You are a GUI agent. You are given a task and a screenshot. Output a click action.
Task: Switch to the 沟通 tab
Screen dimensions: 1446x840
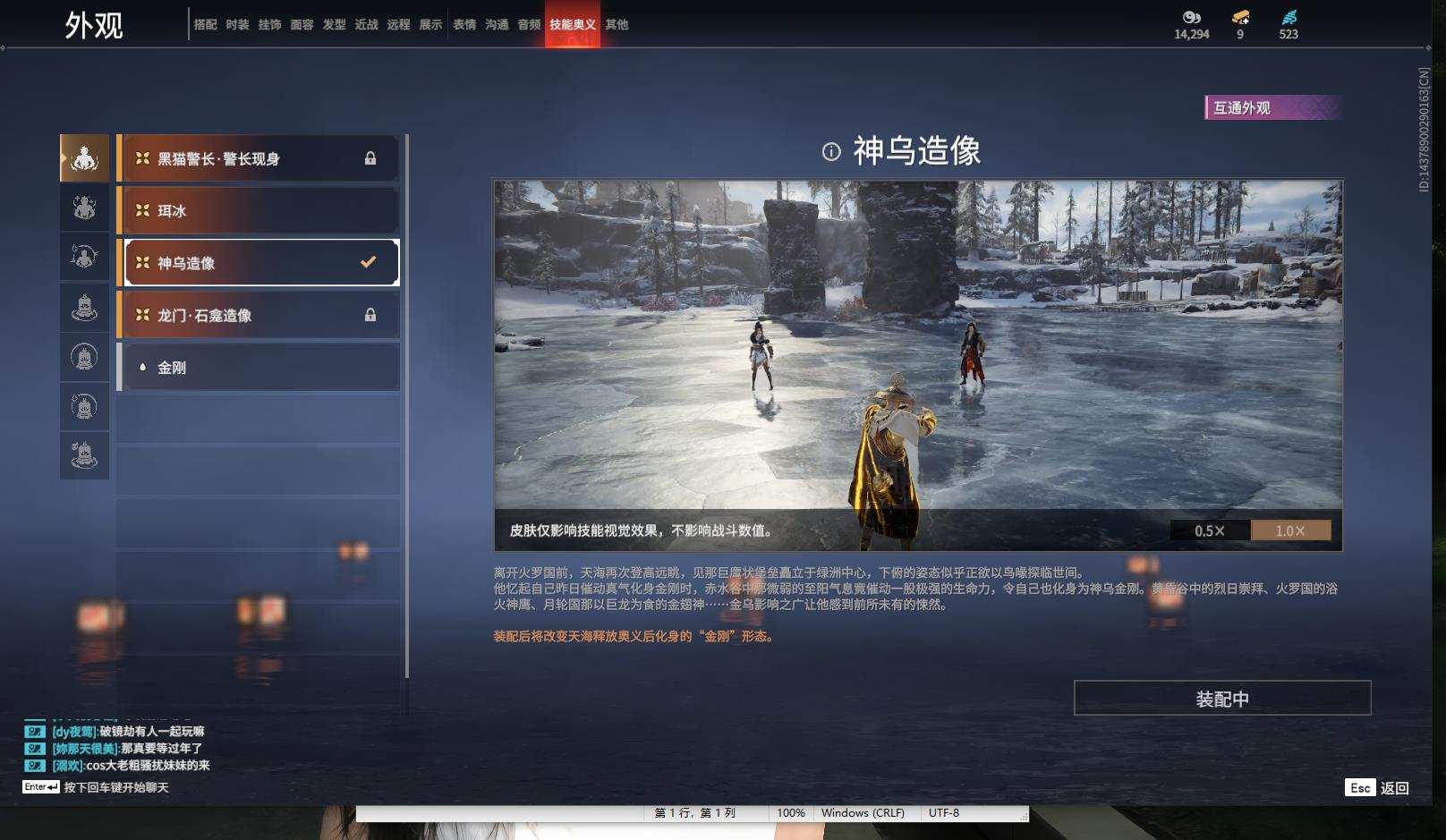click(x=497, y=24)
